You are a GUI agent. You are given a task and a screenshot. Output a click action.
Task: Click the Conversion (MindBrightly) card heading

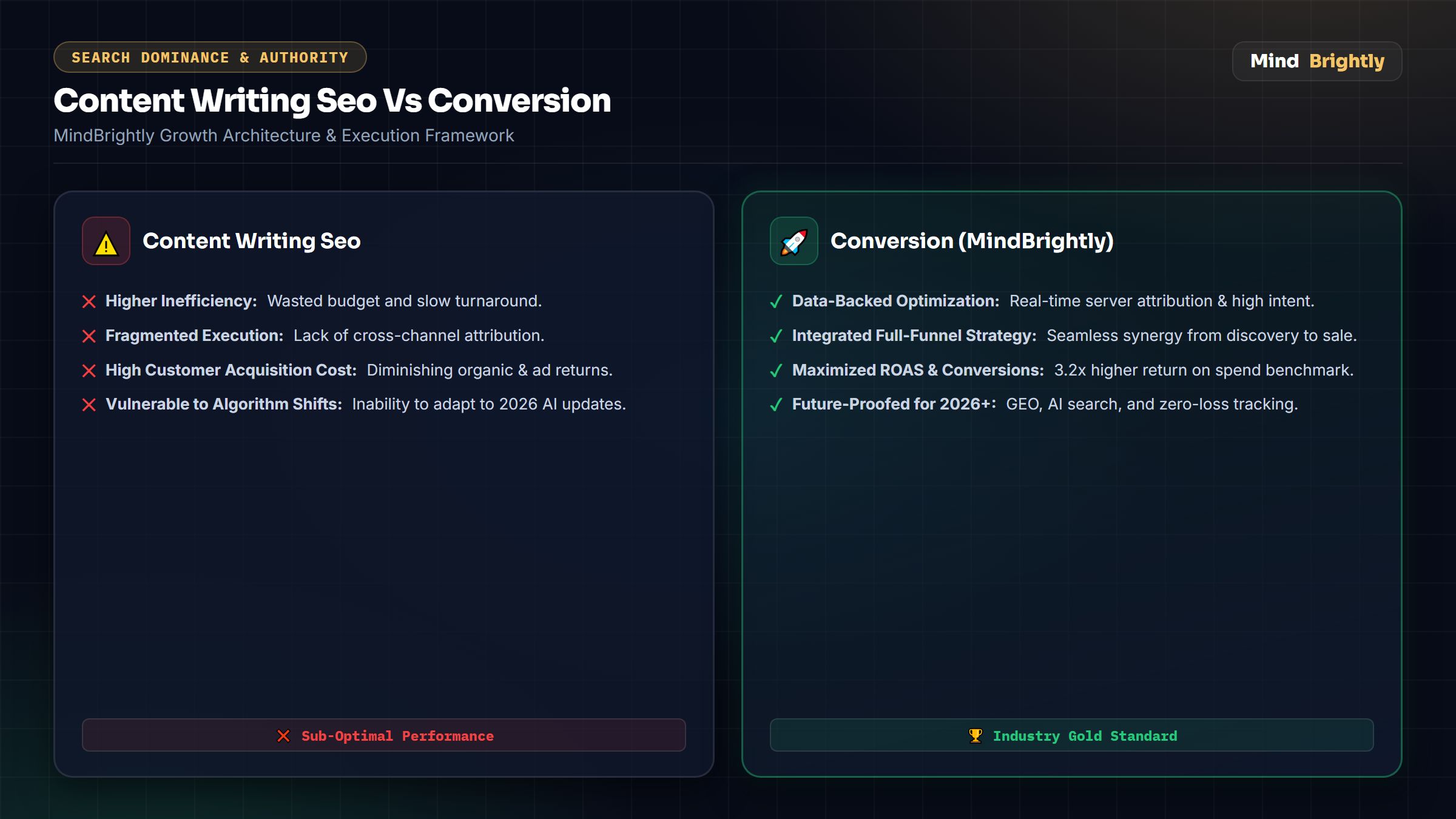[972, 241]
